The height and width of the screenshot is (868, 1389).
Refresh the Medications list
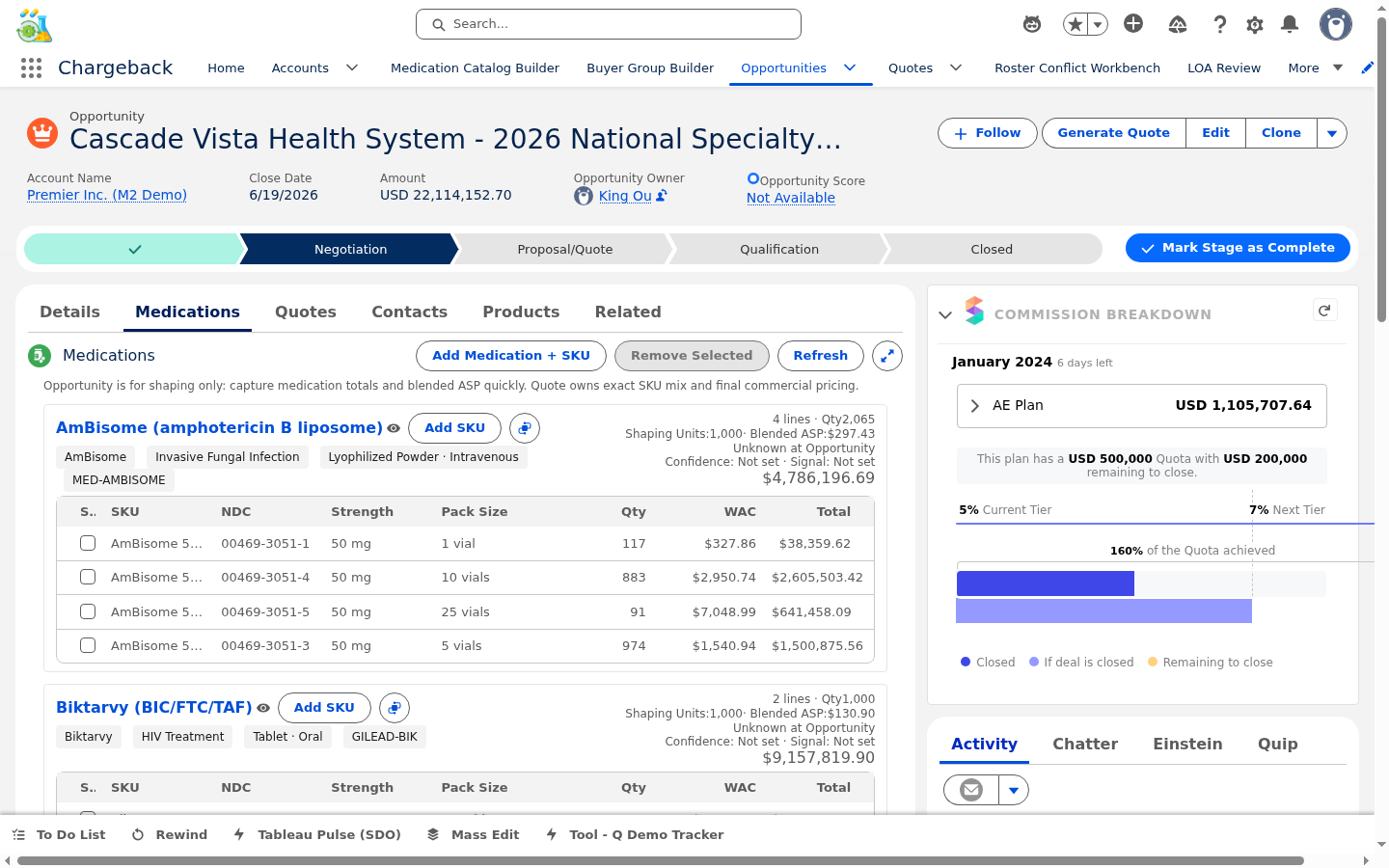821,356
